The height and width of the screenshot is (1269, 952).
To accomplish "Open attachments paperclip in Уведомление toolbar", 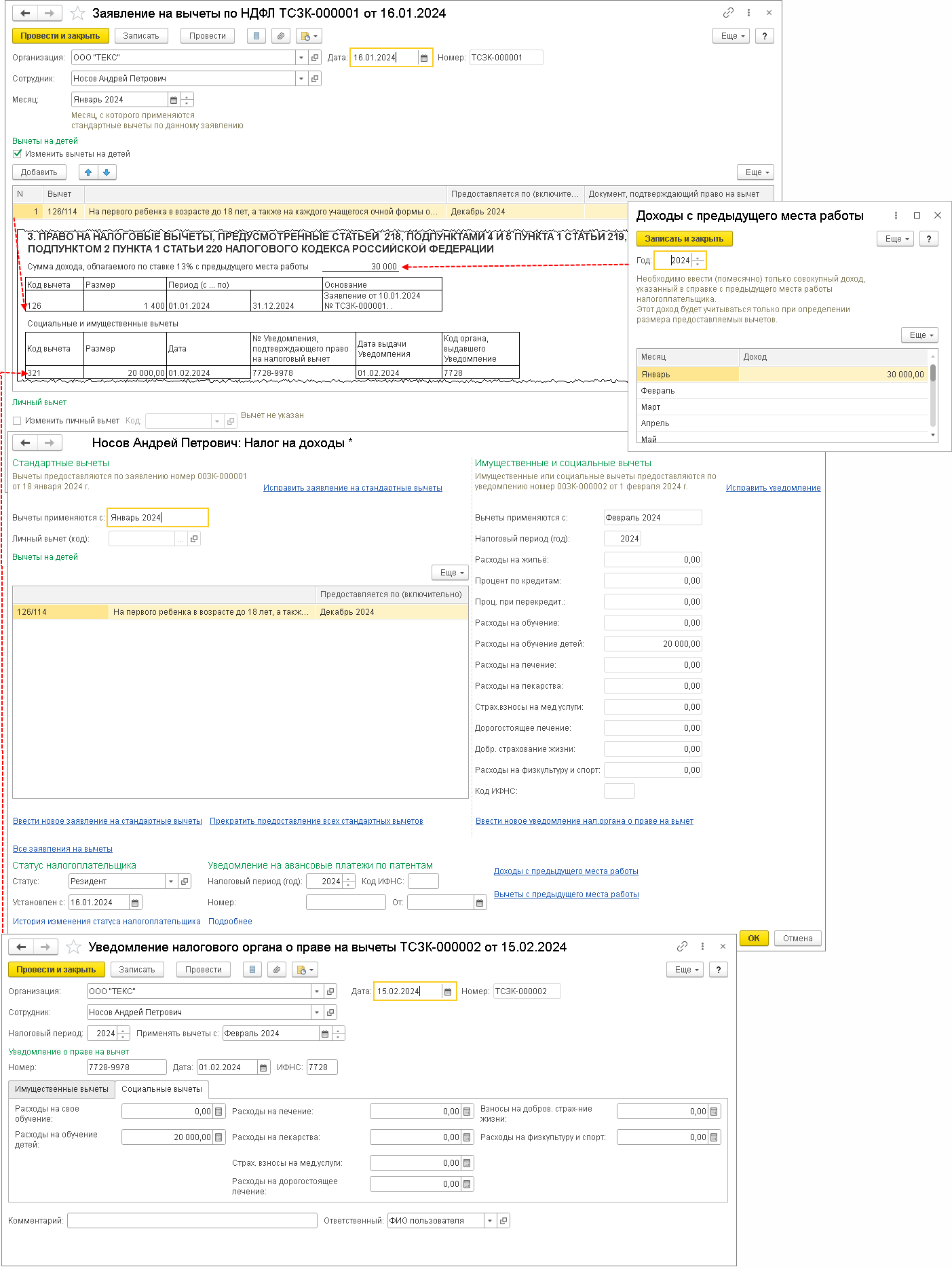I will pyautogui.click(x=276, y=970).
